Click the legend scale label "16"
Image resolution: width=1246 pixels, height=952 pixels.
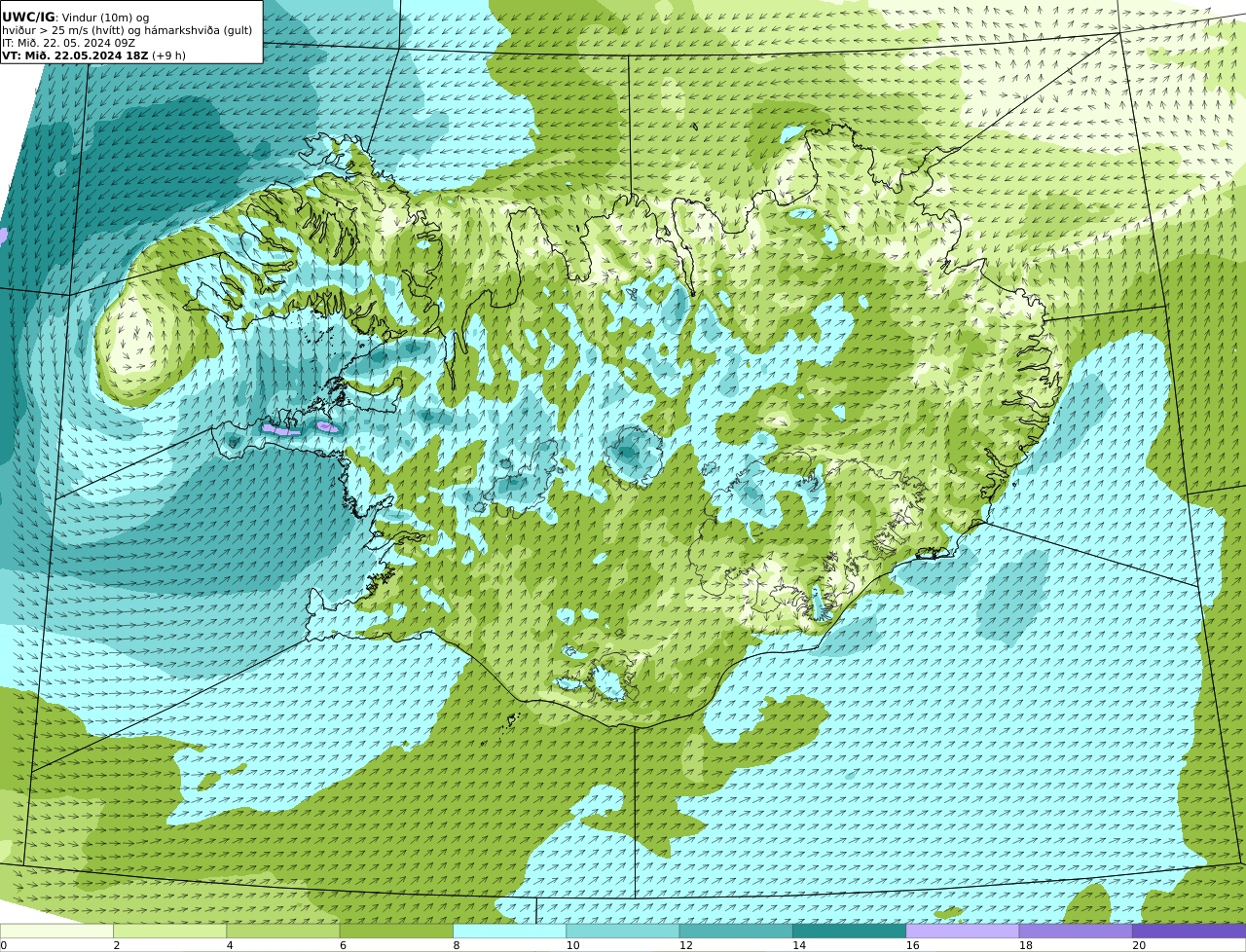coord(912,945)
